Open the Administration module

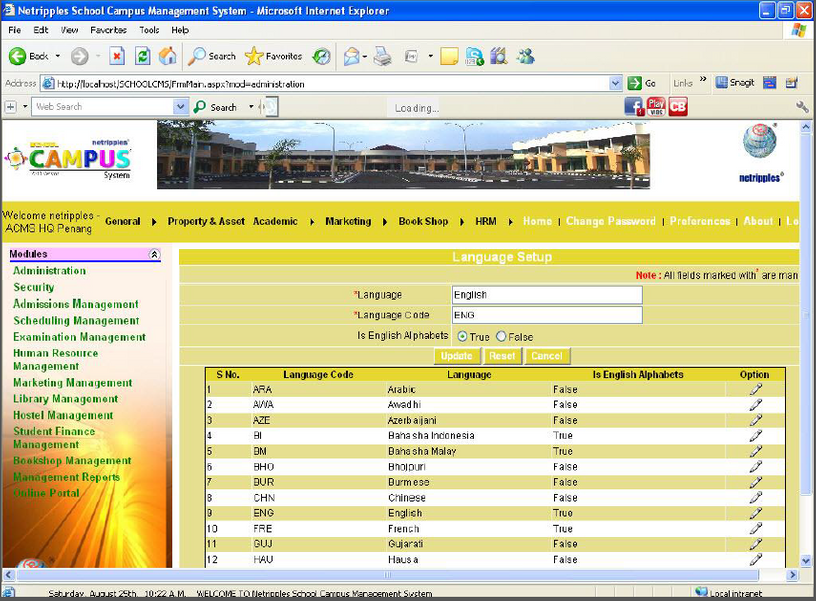tap(49, 271)
